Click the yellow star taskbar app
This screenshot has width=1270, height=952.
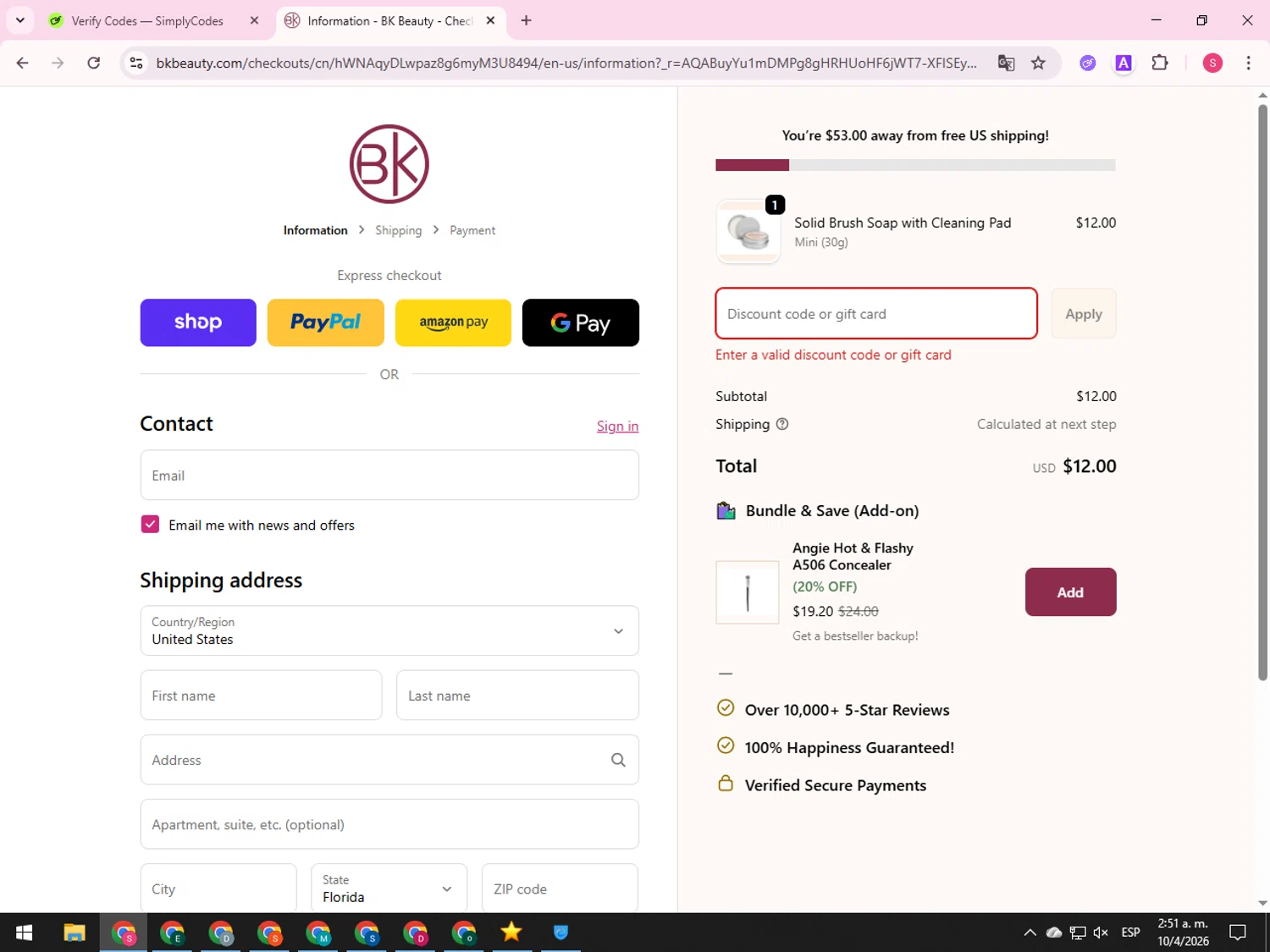[511, 933]
